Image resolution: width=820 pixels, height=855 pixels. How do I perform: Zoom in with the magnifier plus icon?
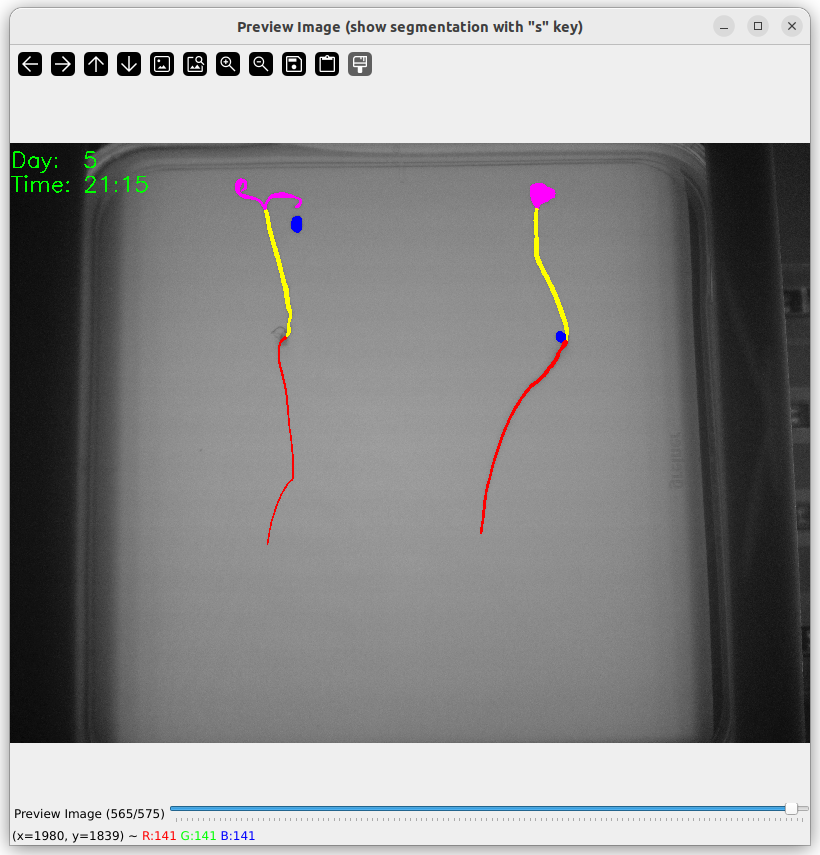[x=228, y=65]
